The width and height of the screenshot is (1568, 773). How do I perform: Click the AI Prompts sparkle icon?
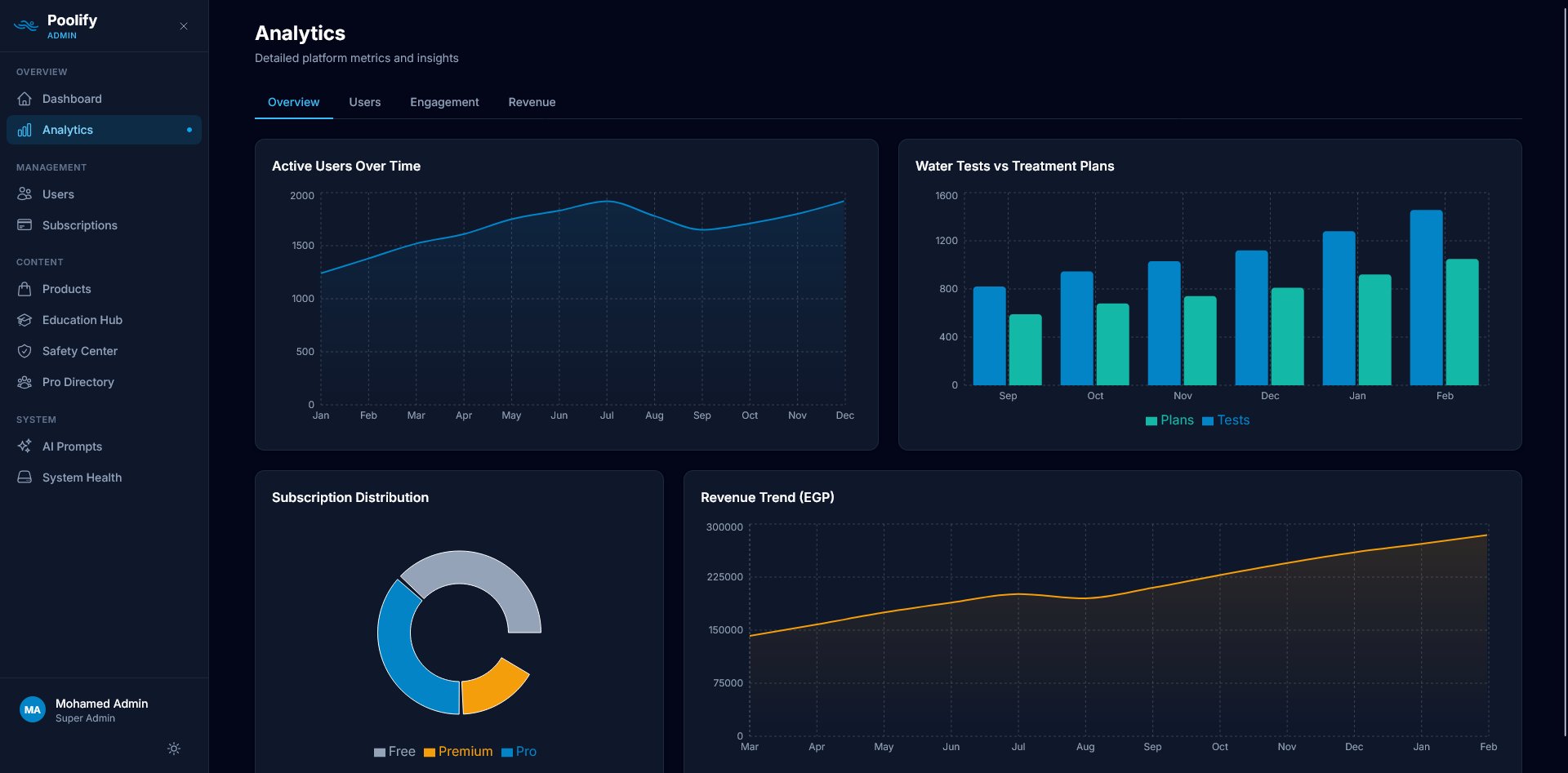26,446
